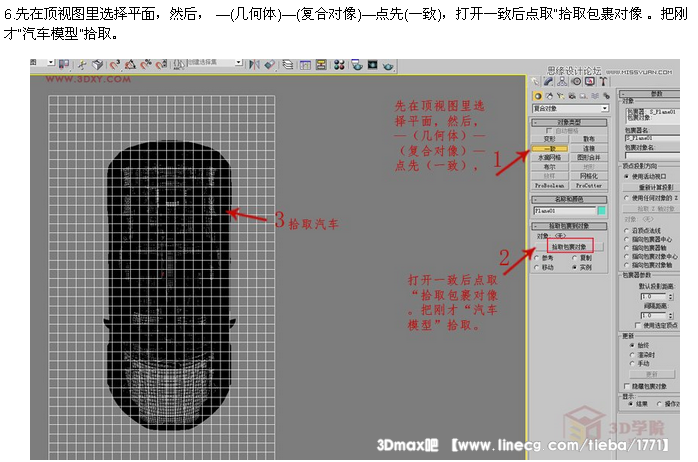Select the 实例 radio button
Screen dimensions: 698x462
[575, 267]
